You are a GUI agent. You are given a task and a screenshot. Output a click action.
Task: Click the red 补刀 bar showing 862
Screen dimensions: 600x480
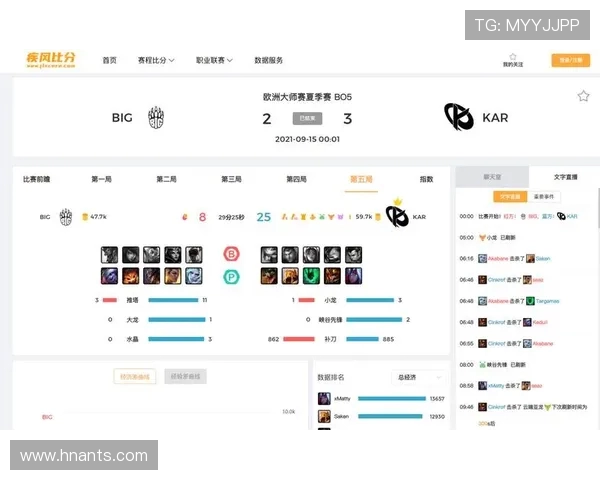pos(298,339)
